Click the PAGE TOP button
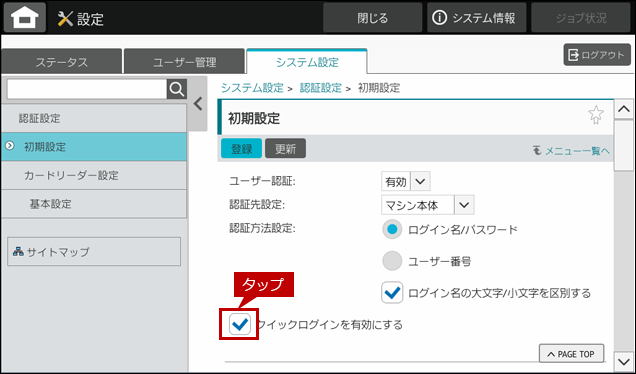Image resolution: width=636 pixels, height=374 pixels. click(x=571, y=354)
